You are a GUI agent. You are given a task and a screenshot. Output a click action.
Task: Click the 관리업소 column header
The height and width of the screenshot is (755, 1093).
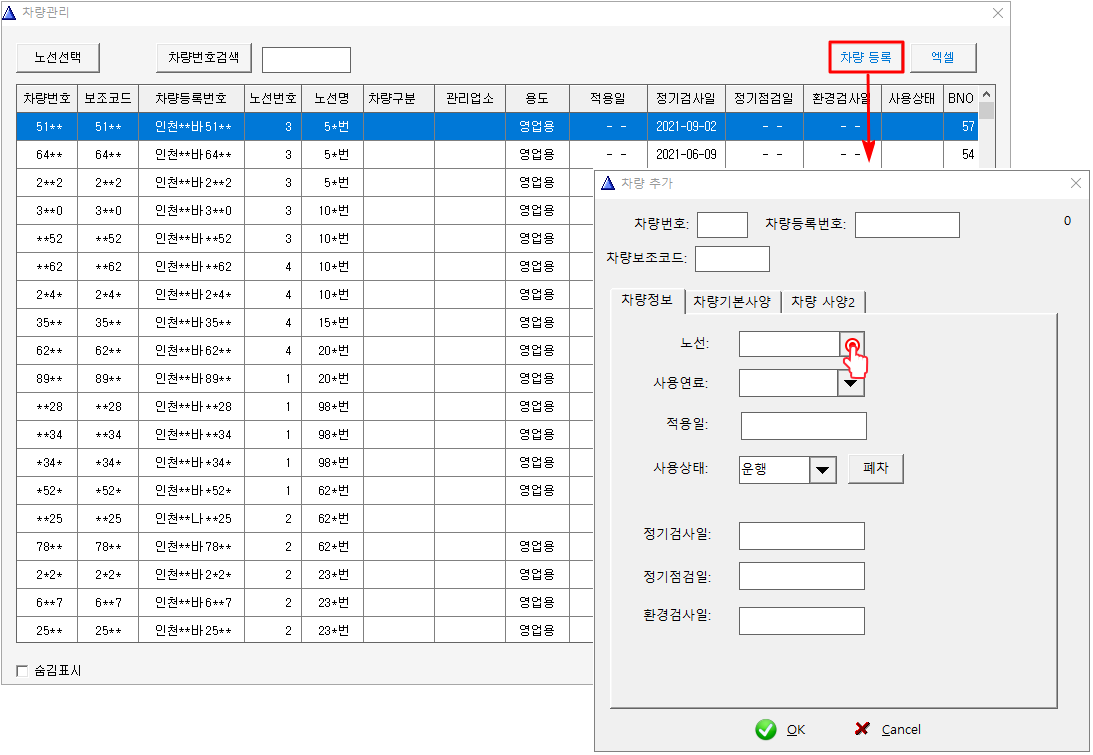pyautogui.click(x=470, y=98)
